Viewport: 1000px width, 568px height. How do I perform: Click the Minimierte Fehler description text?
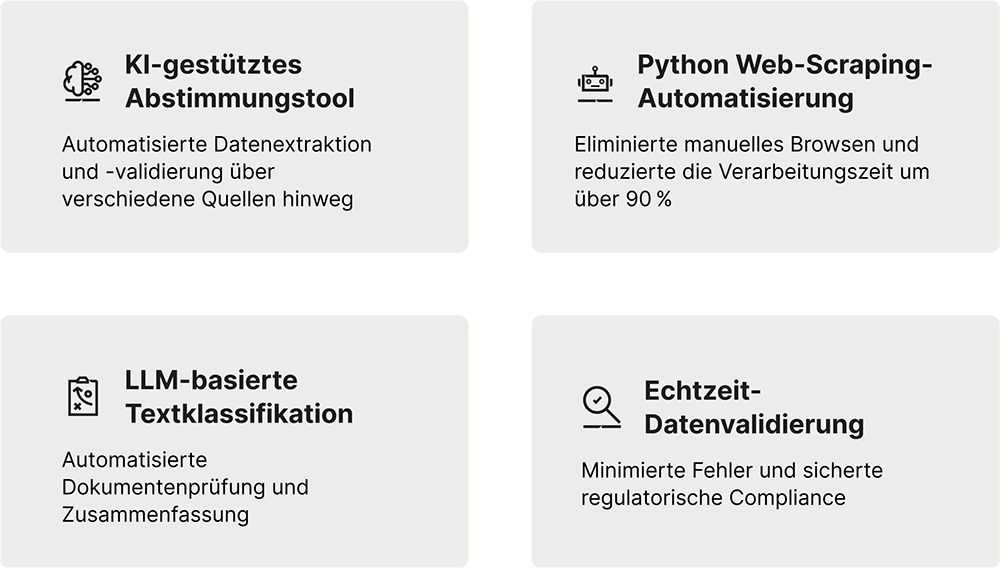731,484
